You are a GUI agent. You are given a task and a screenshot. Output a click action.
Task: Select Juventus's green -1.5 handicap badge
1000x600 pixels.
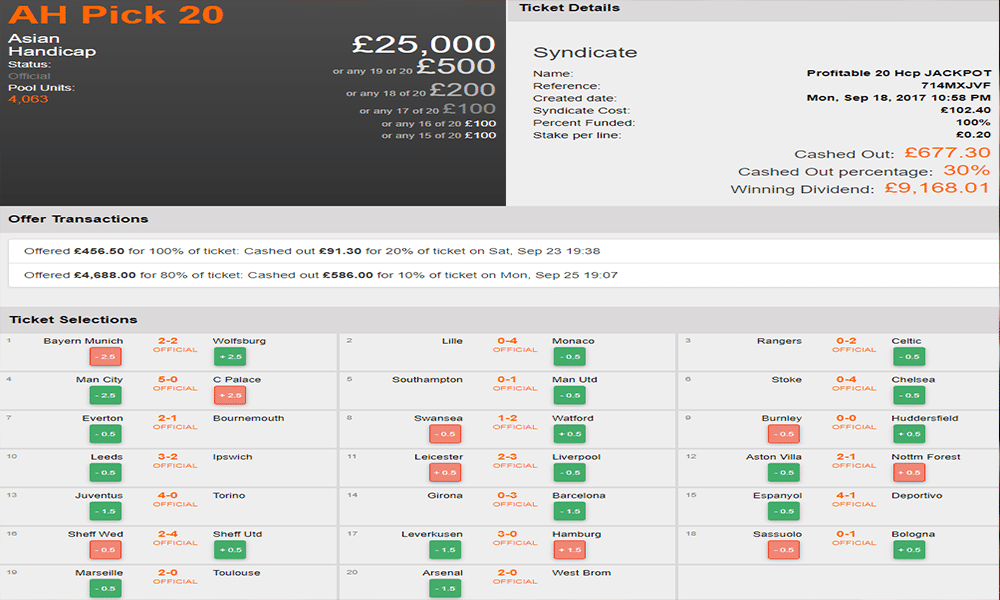click(x=106, y=511)
